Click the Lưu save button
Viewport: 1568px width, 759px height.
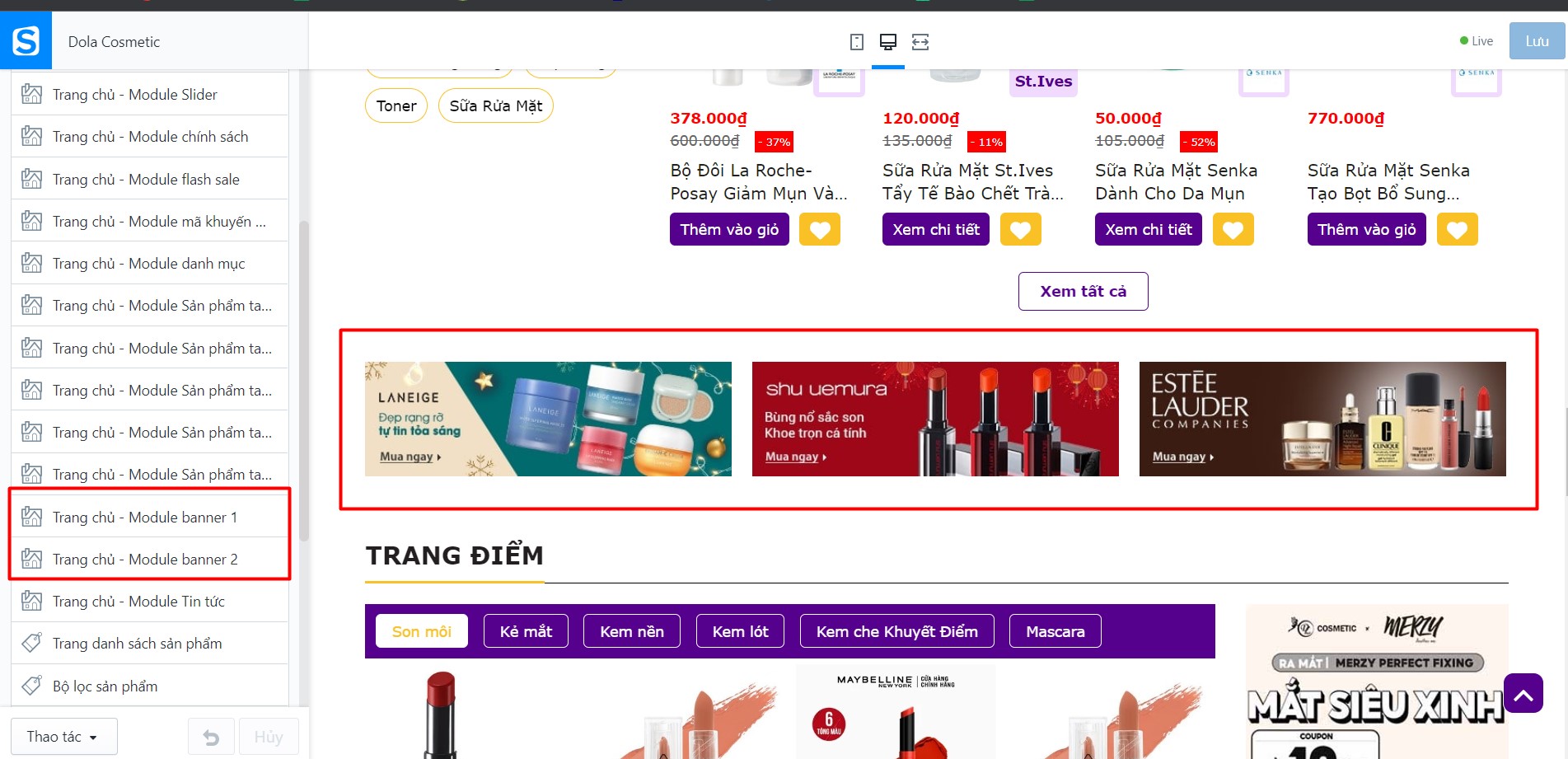pyautogui.click(x=1537, y=41)
